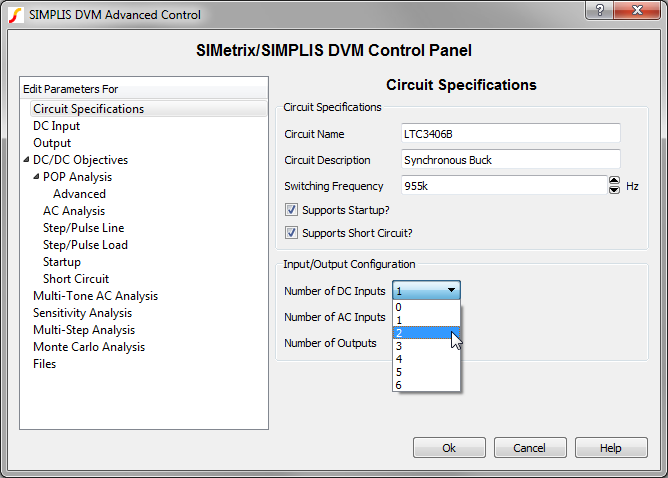The image size is (668, 478).
Task: Open the Number of DC Inputs dropdown
Action: pyautogui.click(x=426, y=291)
